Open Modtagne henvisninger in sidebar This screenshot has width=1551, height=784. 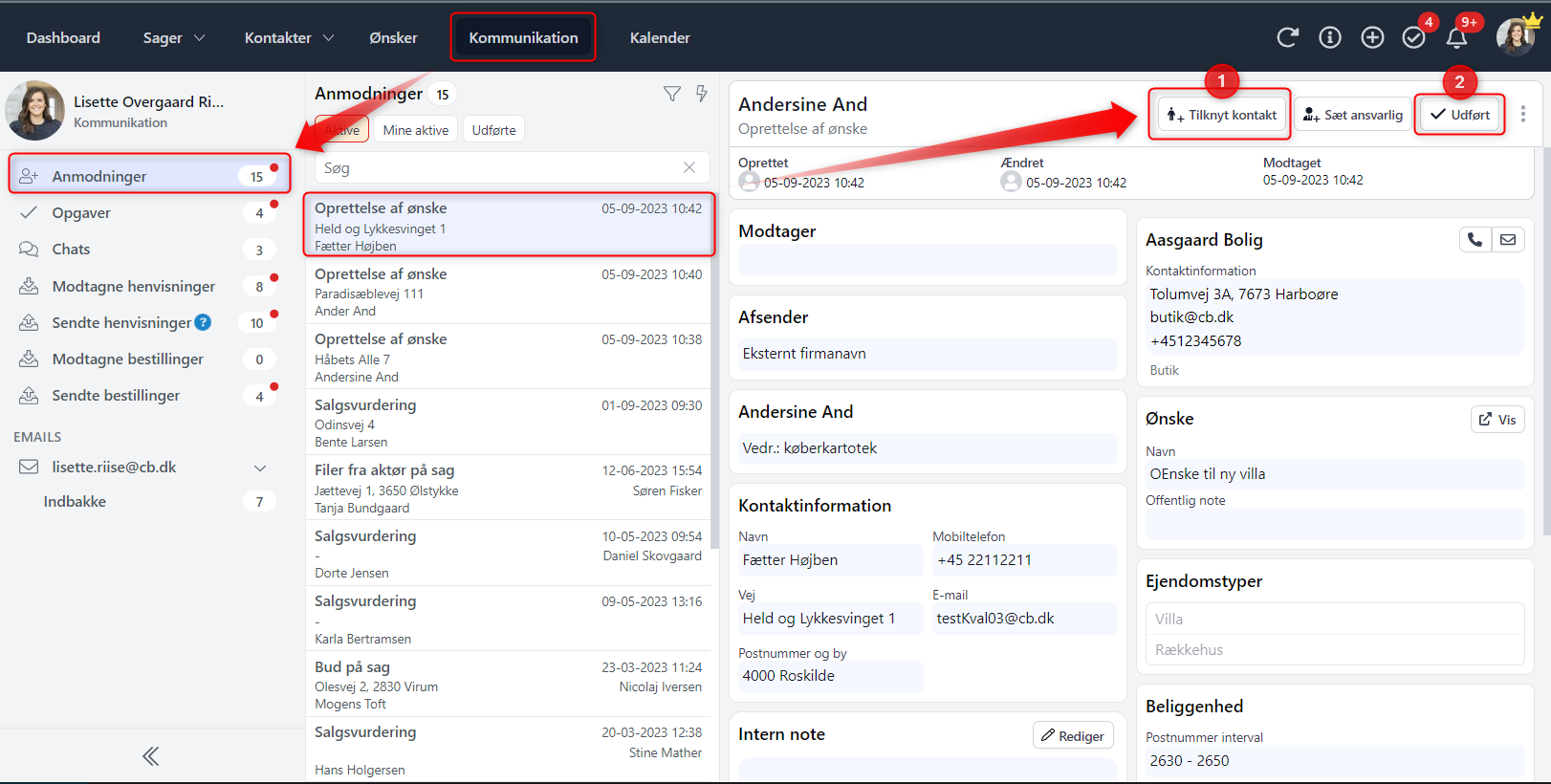tap(150, 286)
